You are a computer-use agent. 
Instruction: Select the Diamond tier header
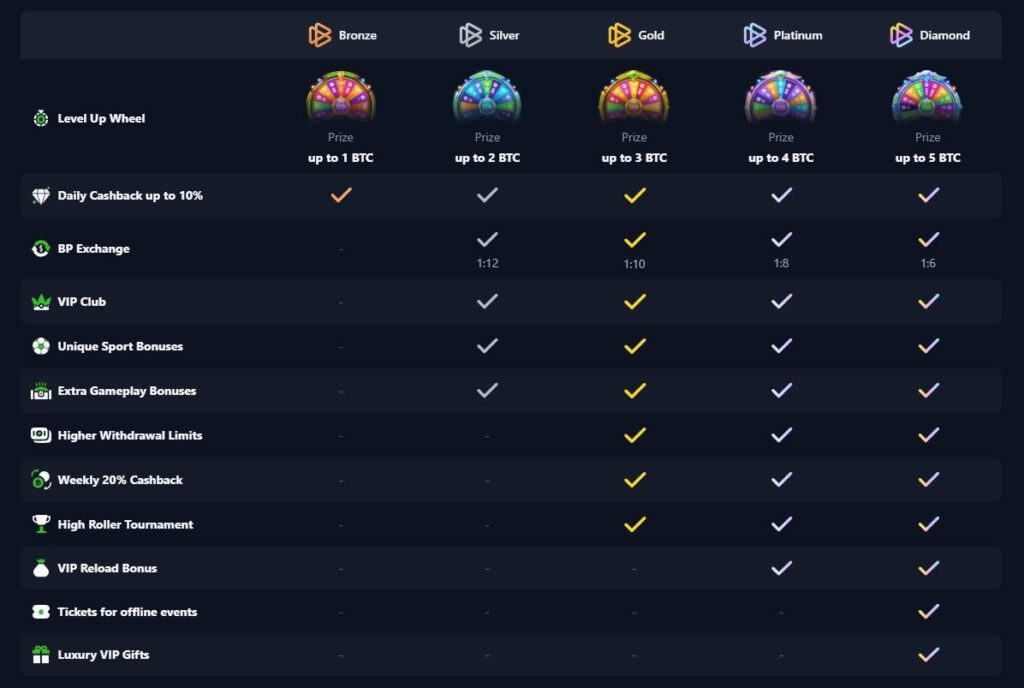pos(926,35)
